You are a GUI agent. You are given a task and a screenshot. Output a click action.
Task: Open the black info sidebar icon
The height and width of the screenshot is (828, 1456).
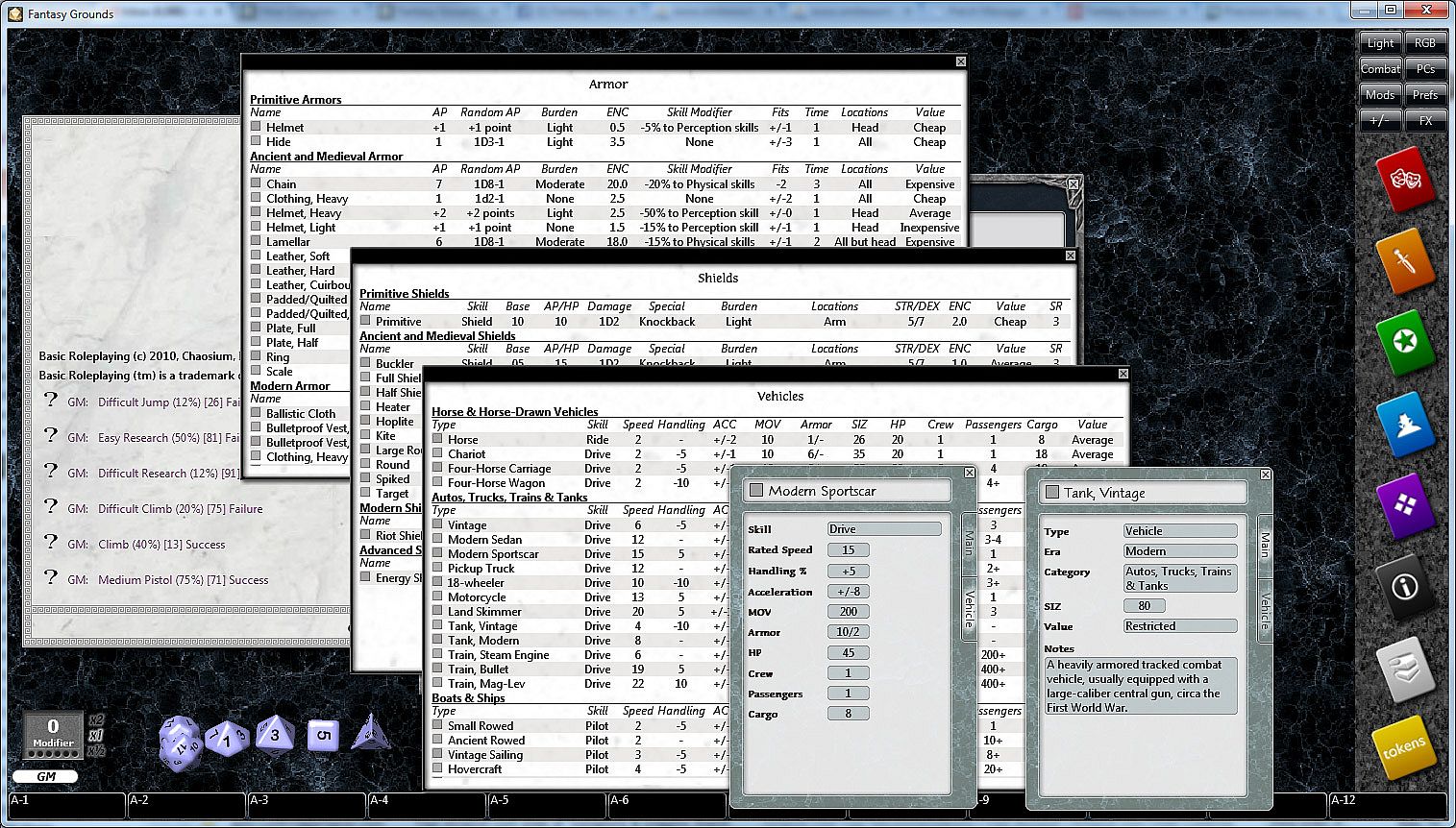1405,585
